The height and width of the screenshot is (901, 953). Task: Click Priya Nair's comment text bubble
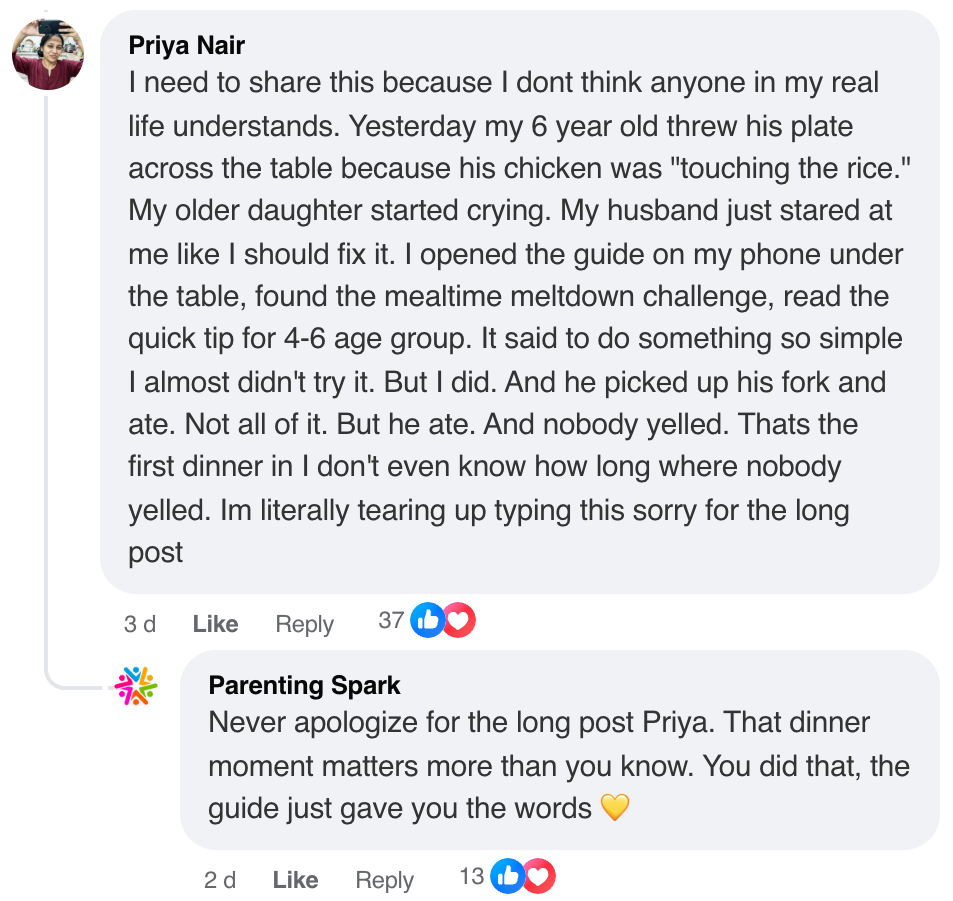pos(520,300)
